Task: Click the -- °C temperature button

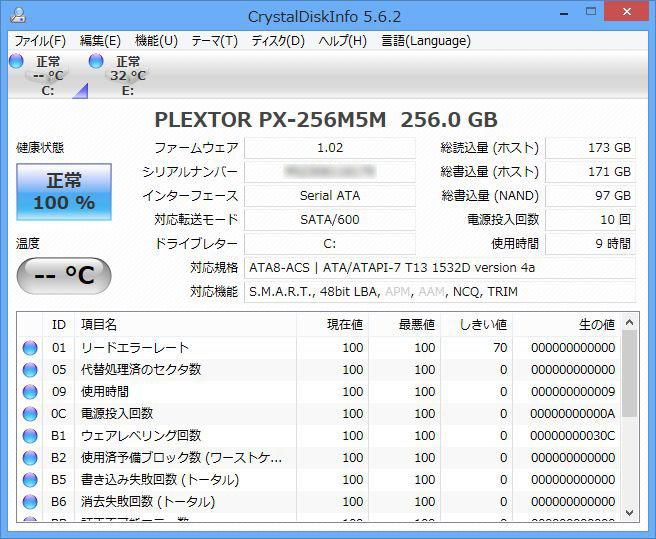Action: (64, 276)
